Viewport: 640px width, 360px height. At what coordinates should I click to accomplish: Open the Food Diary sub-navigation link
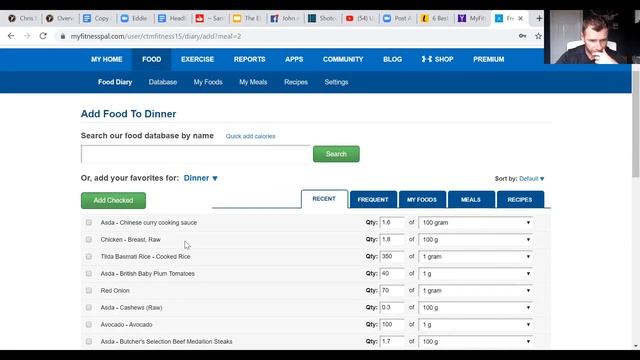point(115,82)
